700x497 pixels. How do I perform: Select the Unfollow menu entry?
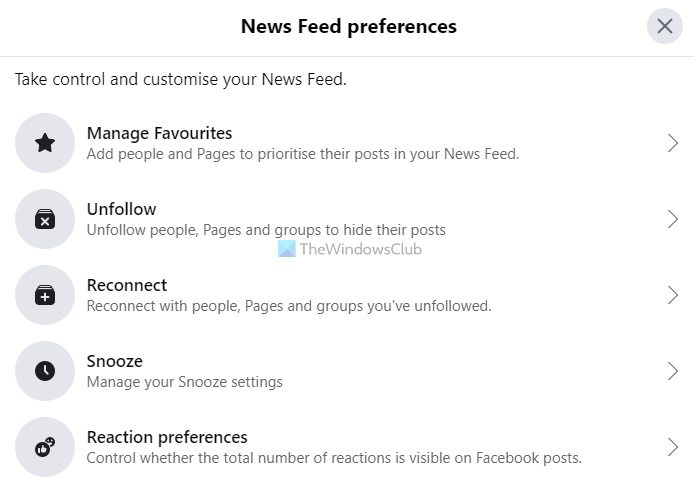(122, 209)
